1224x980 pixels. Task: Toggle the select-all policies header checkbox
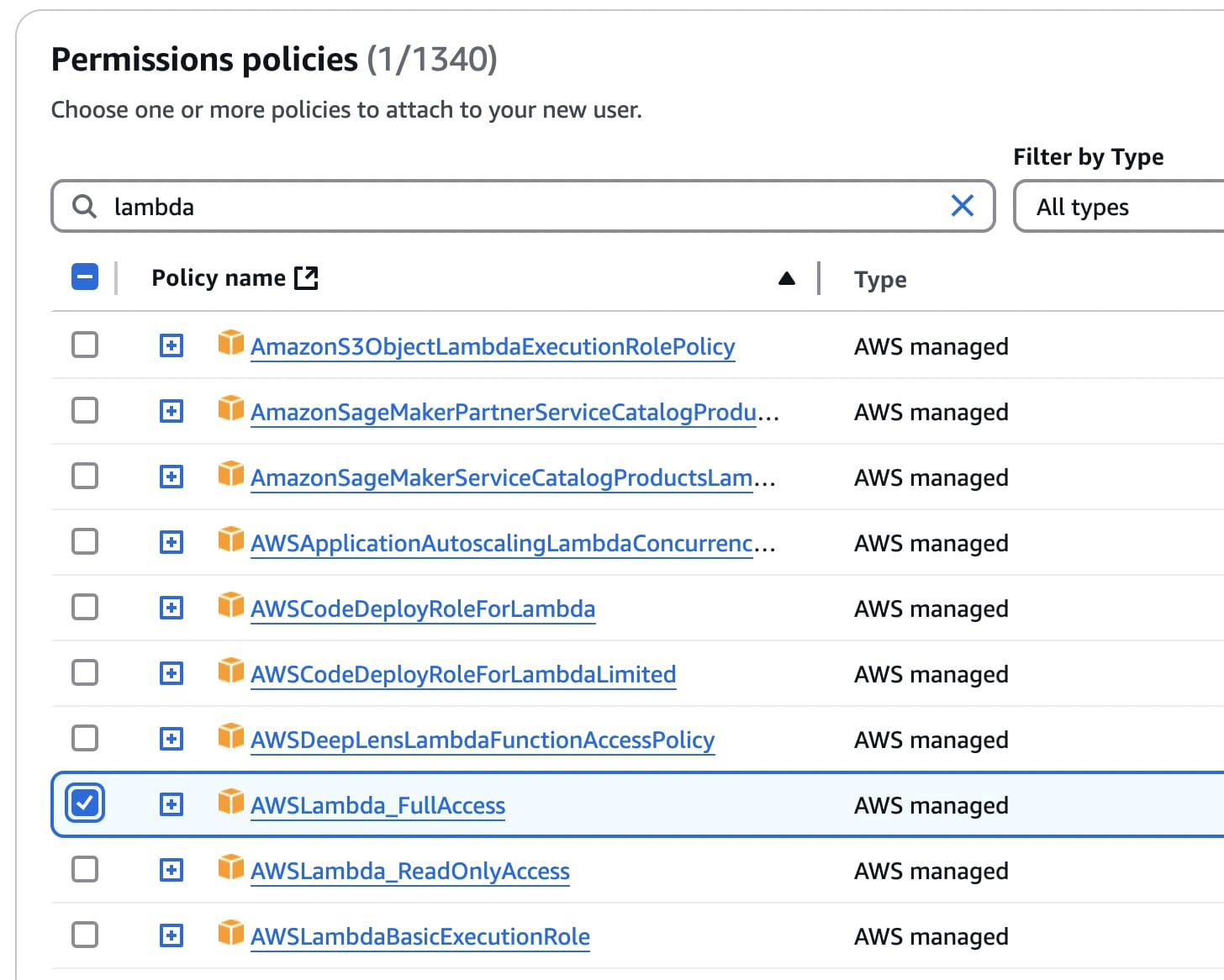click(85, 277)
